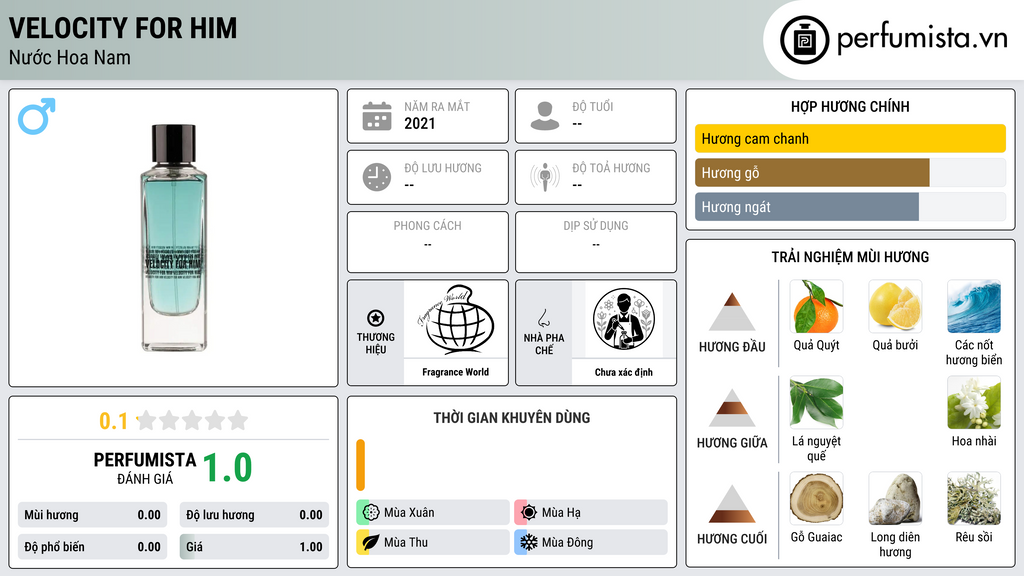
Task: Click the Fragrance World globe logo
Action: pos(455,320)
